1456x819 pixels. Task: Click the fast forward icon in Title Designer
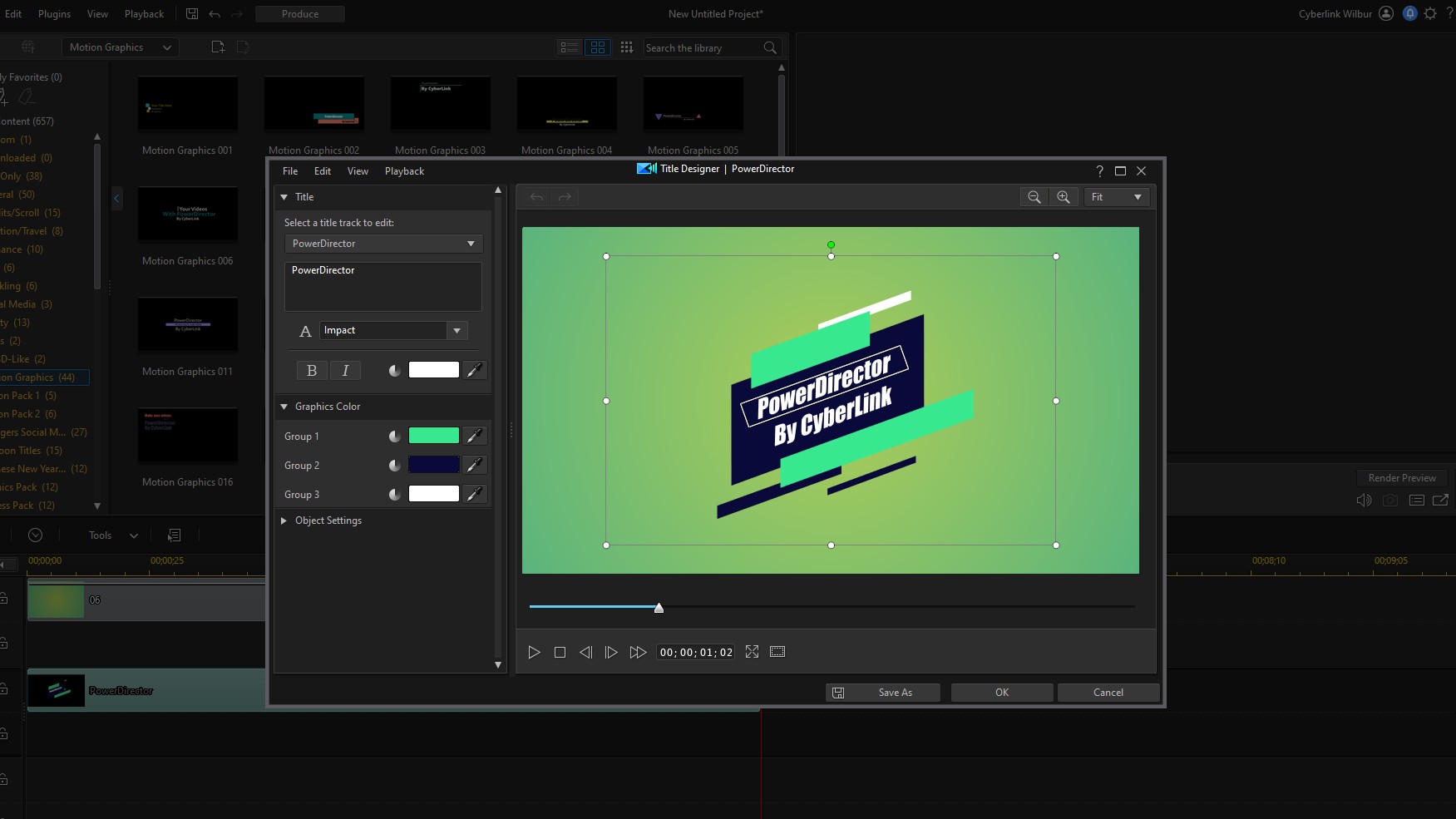(x=638, y=652)
